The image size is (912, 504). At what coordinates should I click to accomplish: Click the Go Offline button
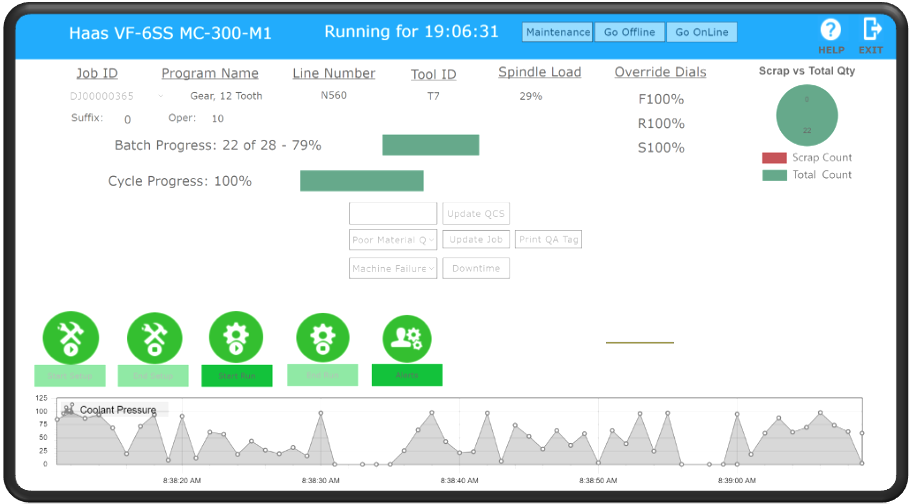pyautogui.click(x=629, y=32)
